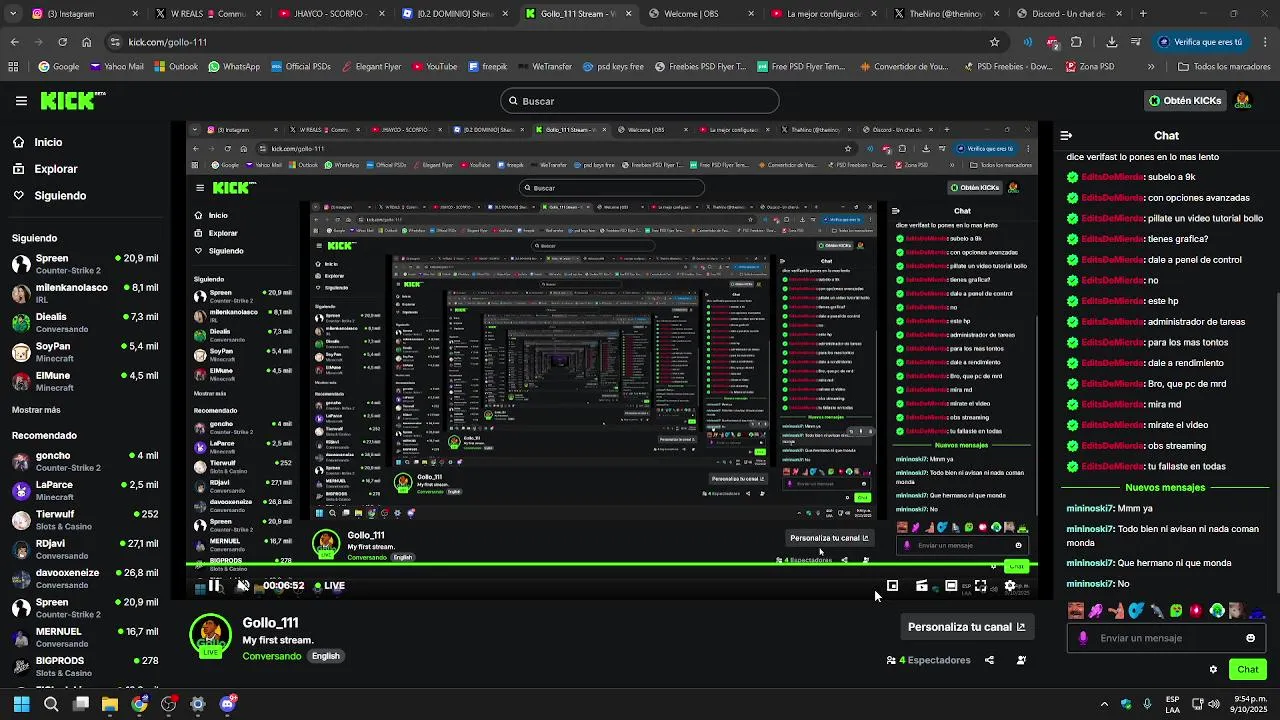The width and height of the screenshot is (1280, 720).
Task: Open Todos los marcadores folder
Action: (1224, 67)
